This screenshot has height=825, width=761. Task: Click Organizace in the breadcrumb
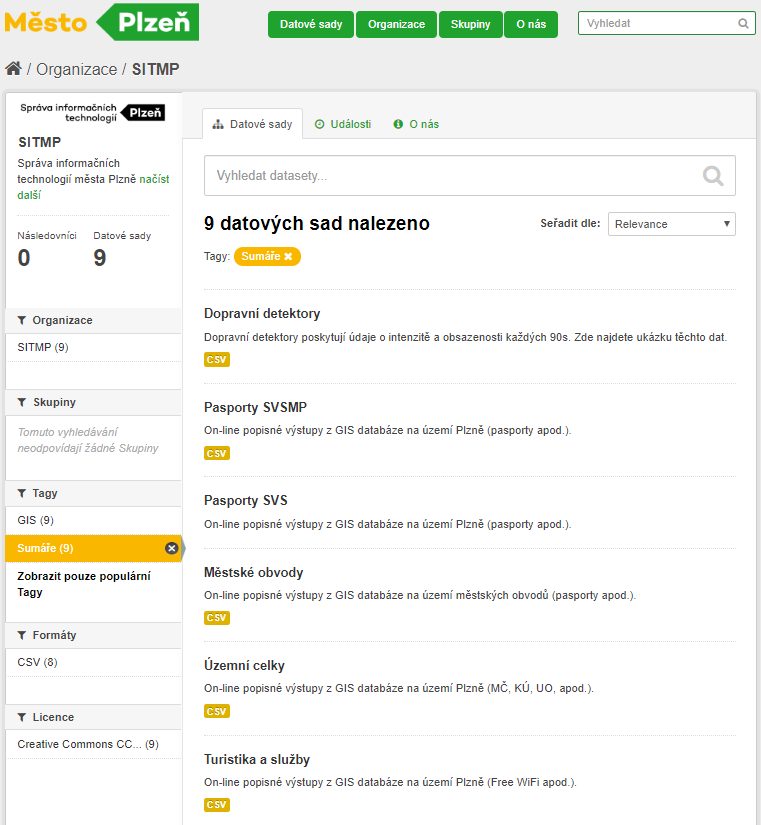77,69
